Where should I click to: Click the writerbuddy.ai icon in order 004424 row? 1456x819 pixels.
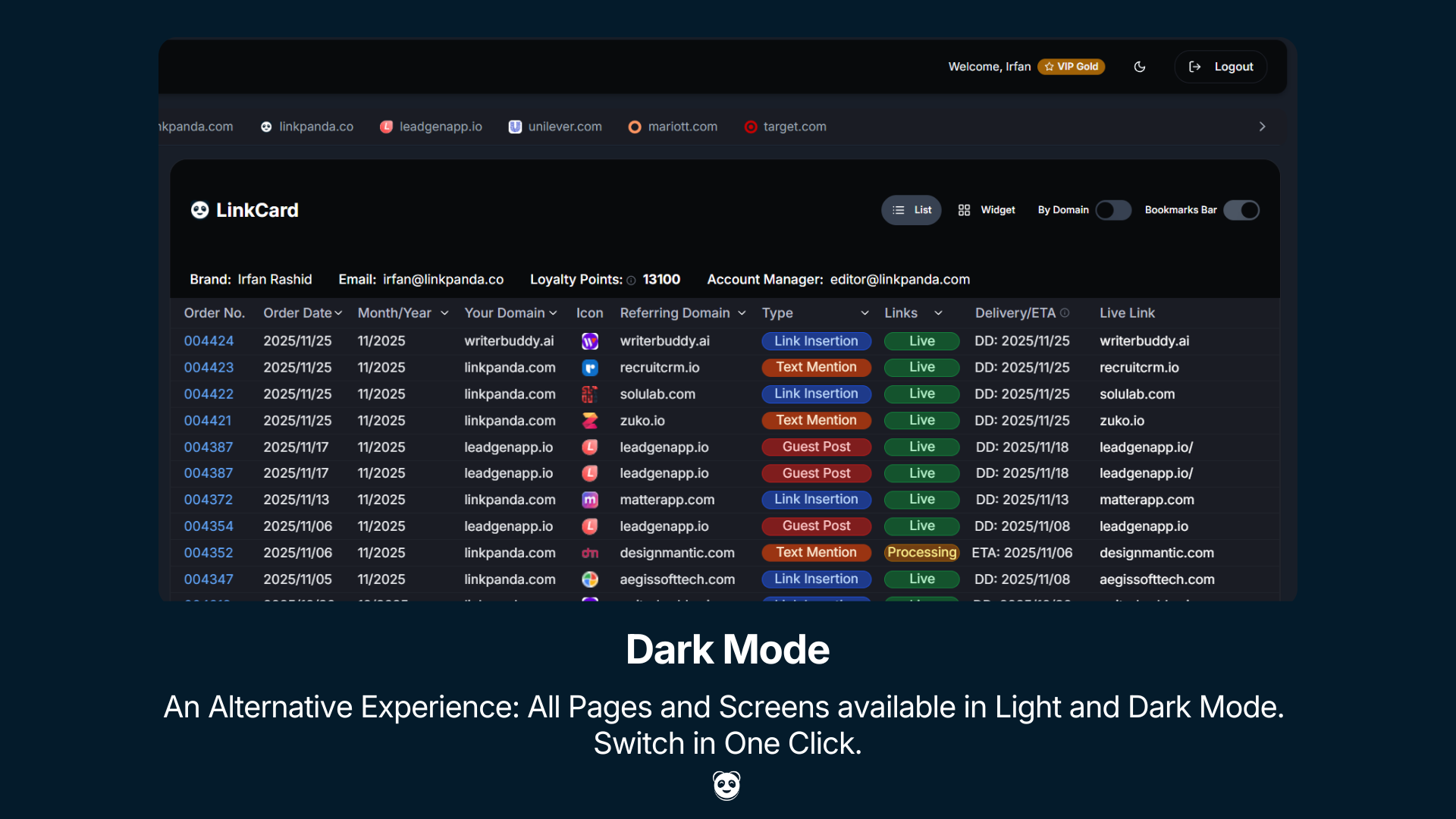[x=590, y=341]
